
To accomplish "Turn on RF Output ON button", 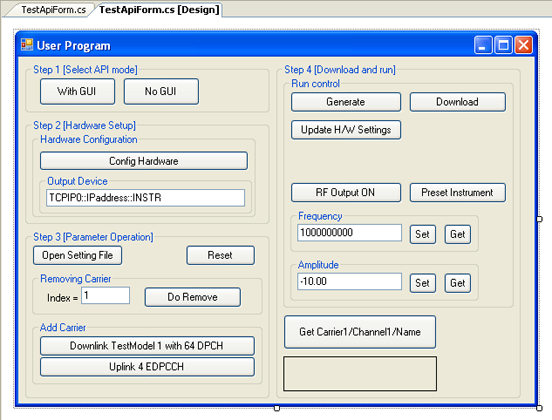I will coord(346,193).
